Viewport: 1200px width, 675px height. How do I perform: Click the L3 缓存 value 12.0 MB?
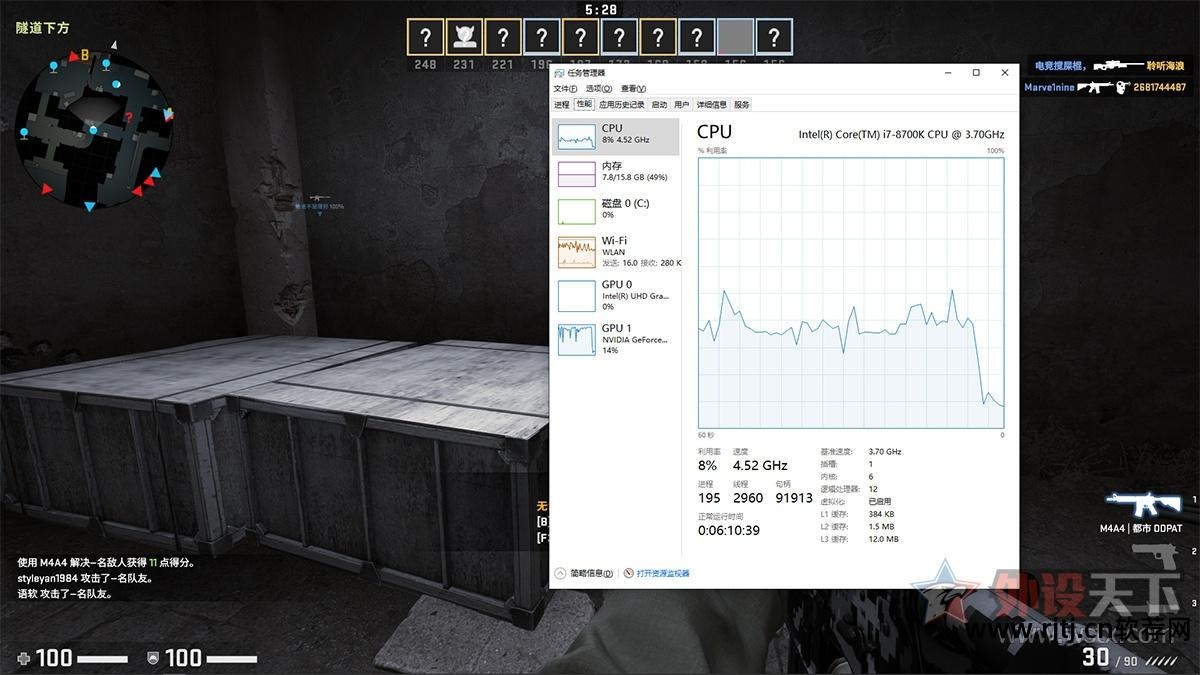(884, 539)
